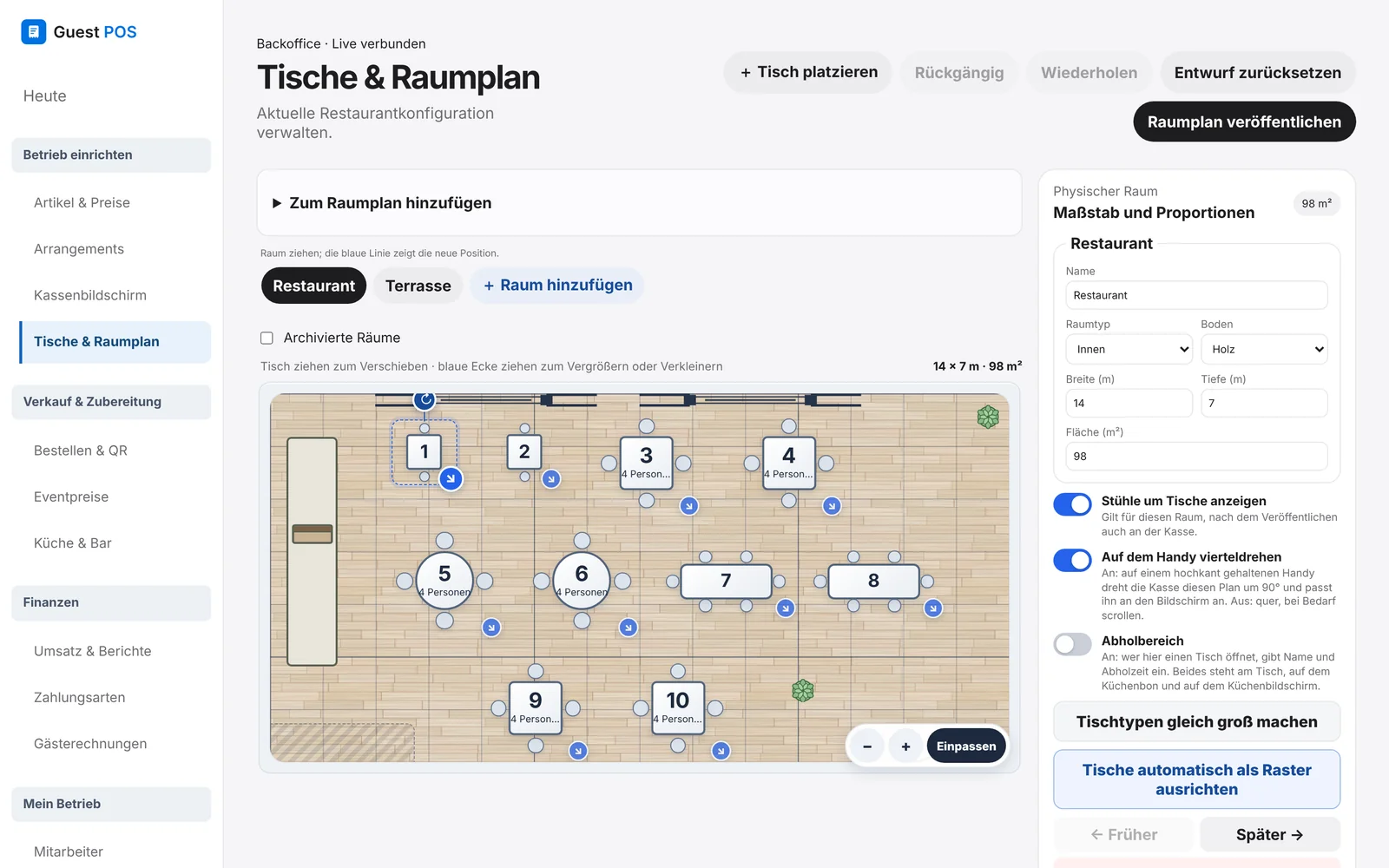Click the blue resize handle of table 8
The image size is (1389, 868).
coord(933,608)
